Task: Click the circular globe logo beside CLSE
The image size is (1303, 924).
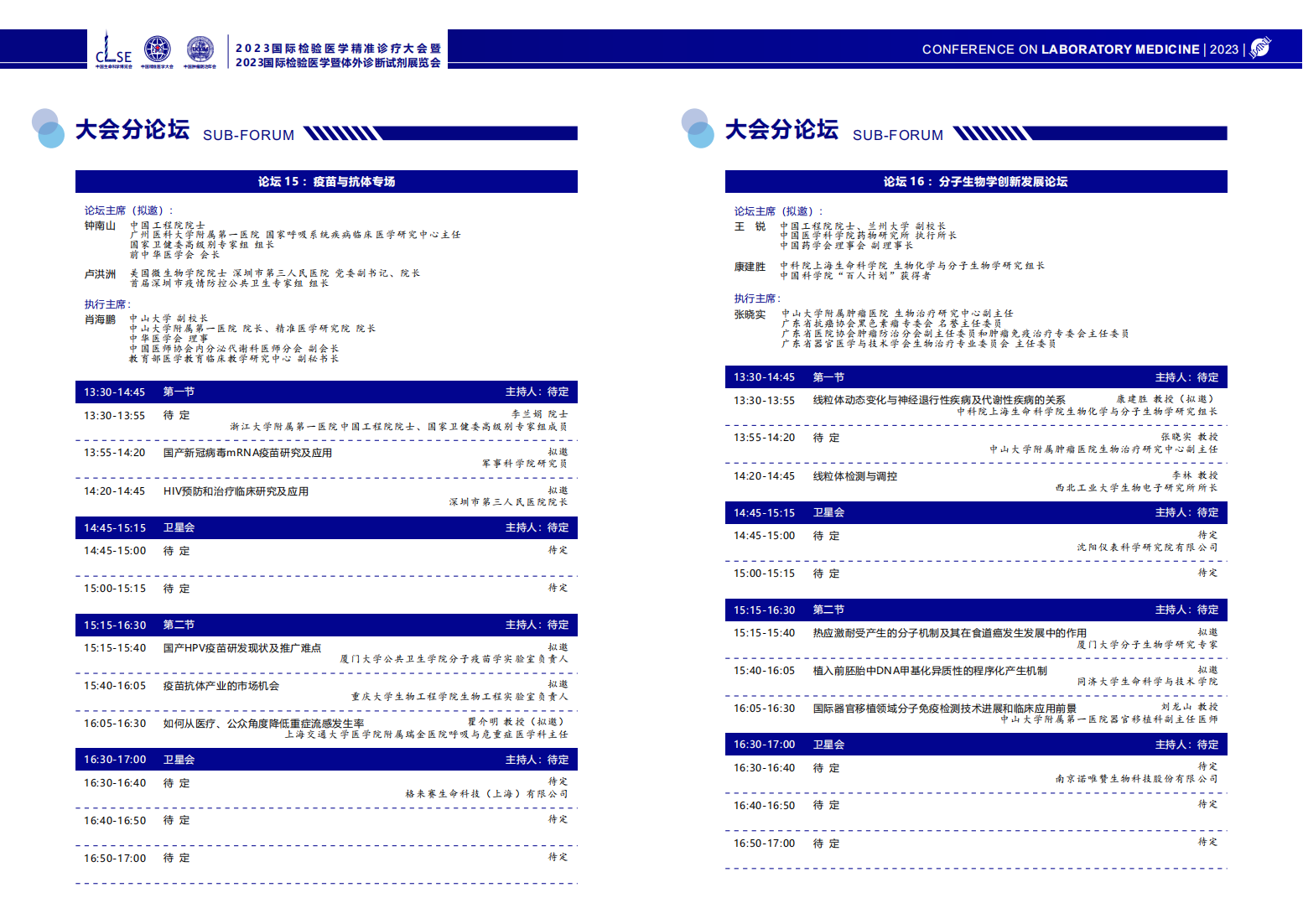Action: (x=157, y=49)
